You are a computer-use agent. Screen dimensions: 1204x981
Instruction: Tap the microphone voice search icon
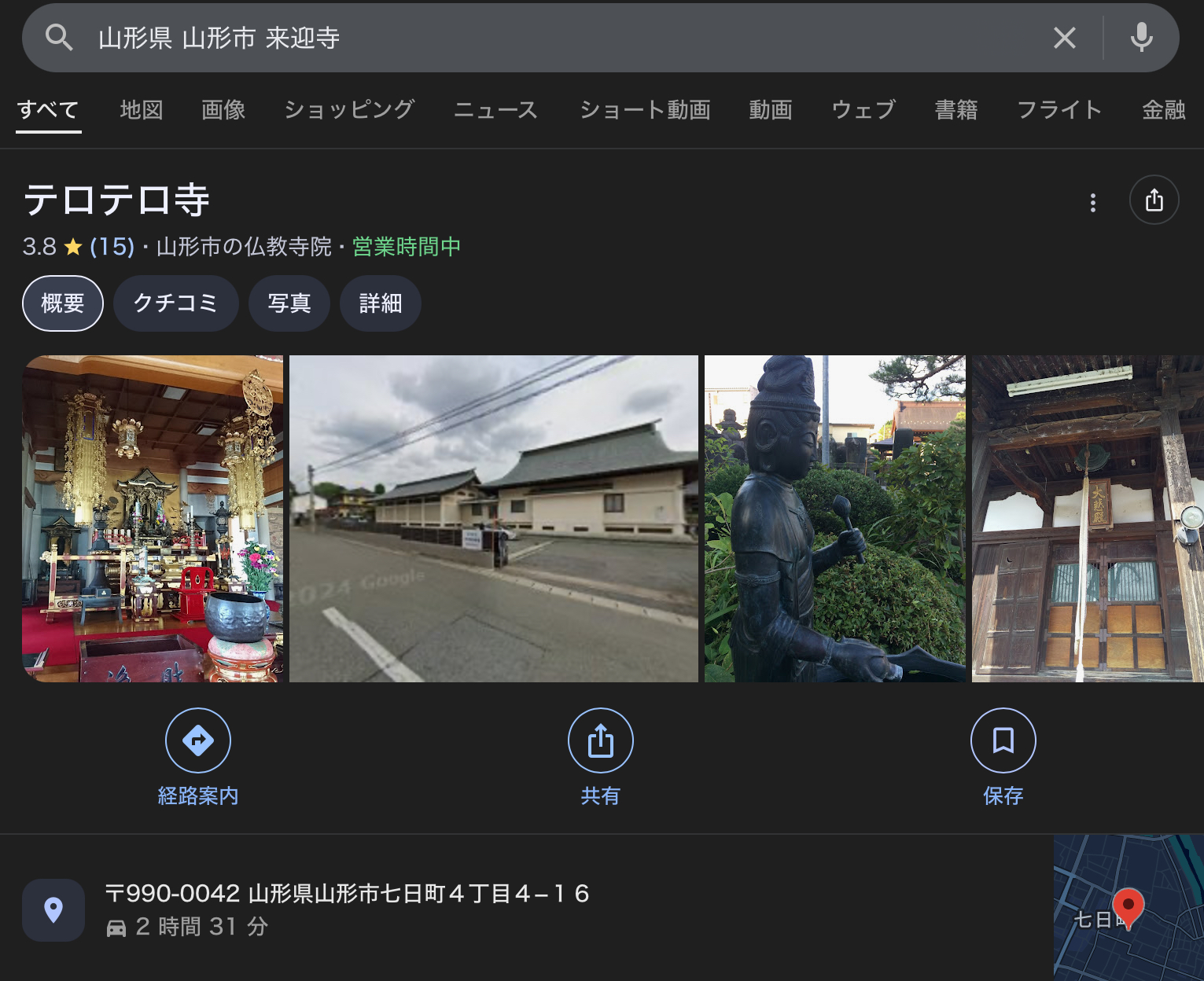coord(1141,38)
